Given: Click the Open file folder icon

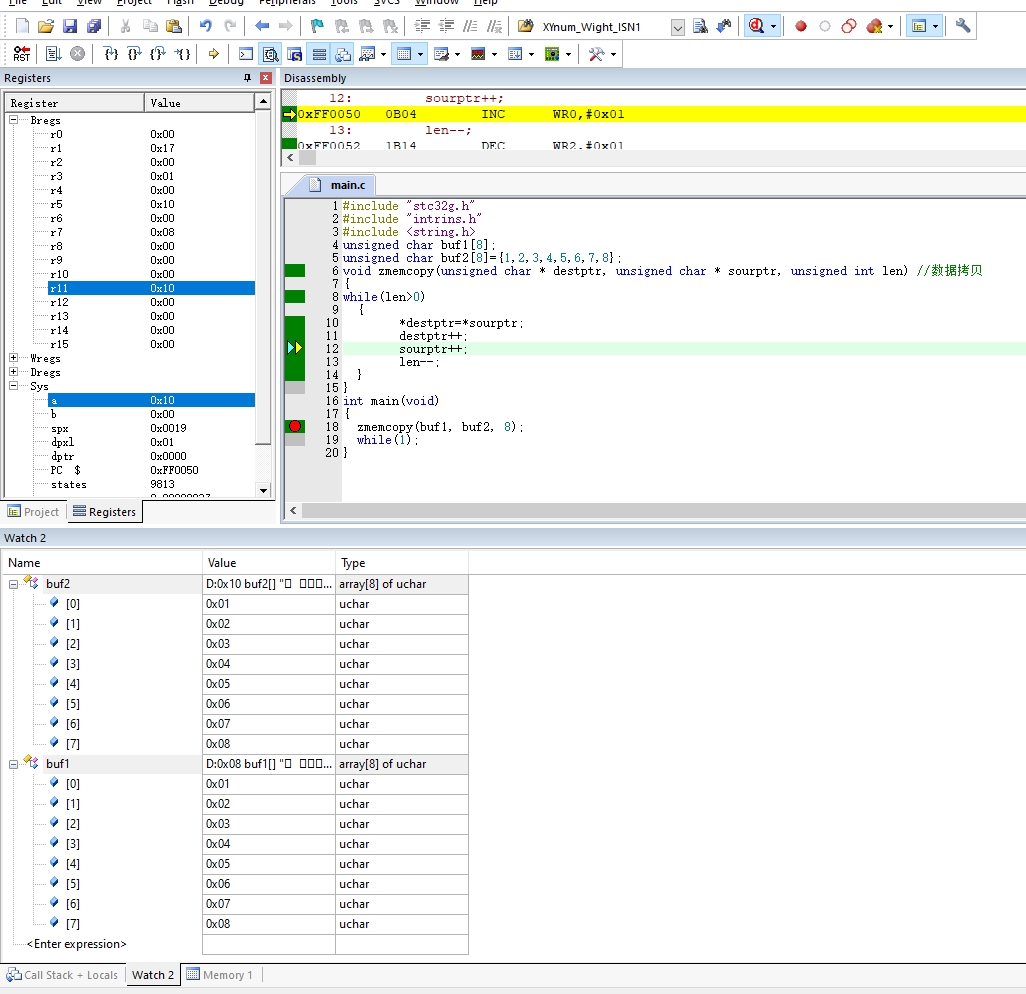Looking at the screenshot, I should (x=46, y=26).
